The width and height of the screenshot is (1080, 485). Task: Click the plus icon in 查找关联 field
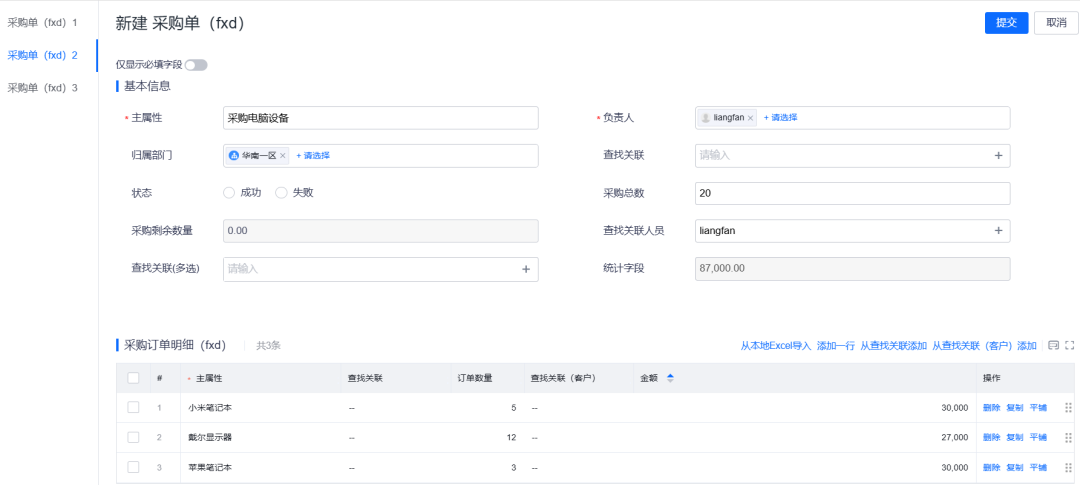[x=997, y=155]
